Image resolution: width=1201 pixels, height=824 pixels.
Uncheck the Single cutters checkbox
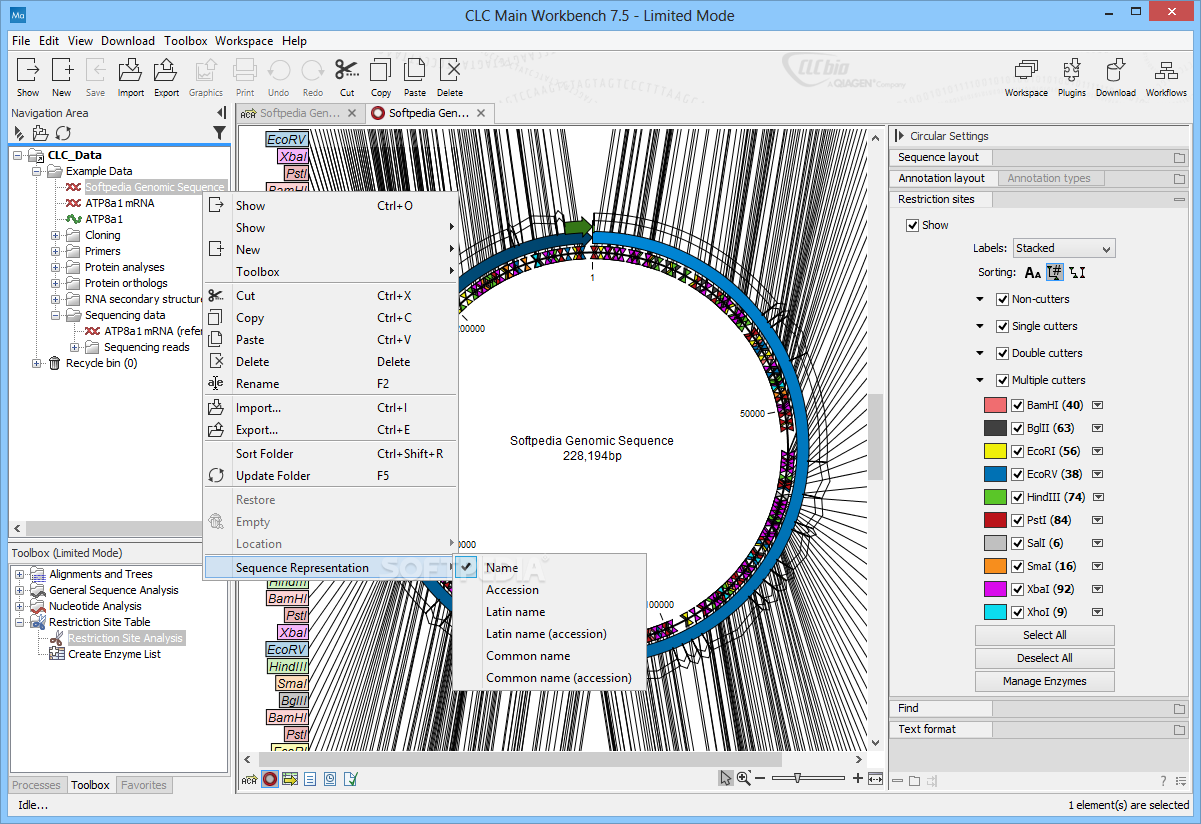pos(1003,326)
